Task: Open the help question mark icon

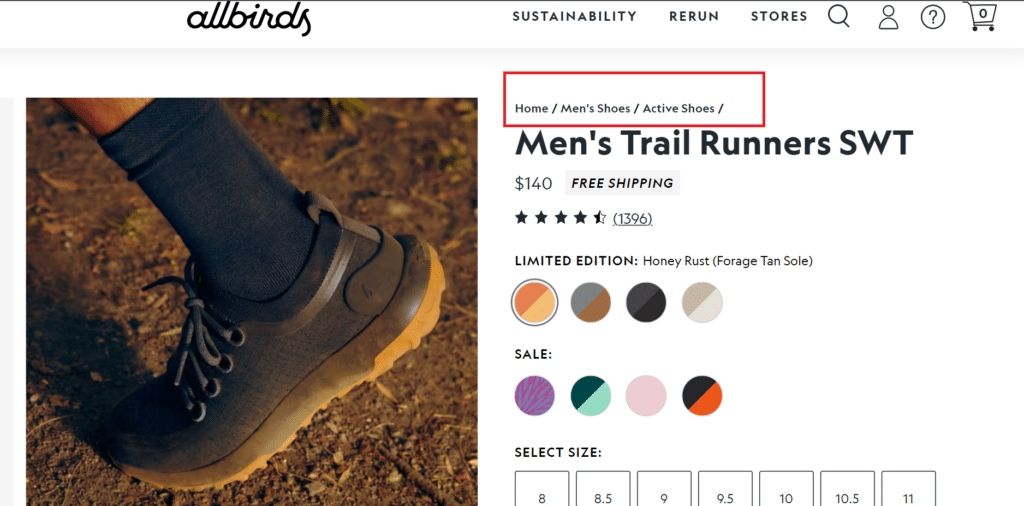Action: pos(933,17)
